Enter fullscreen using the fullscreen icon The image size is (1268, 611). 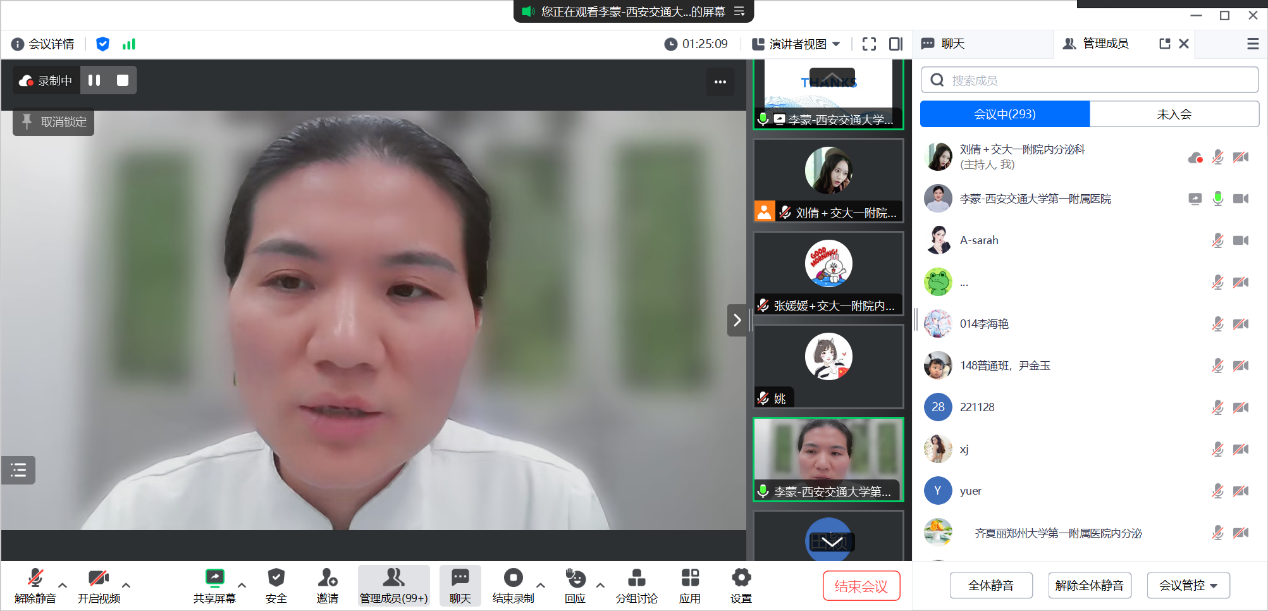(869, 44)
